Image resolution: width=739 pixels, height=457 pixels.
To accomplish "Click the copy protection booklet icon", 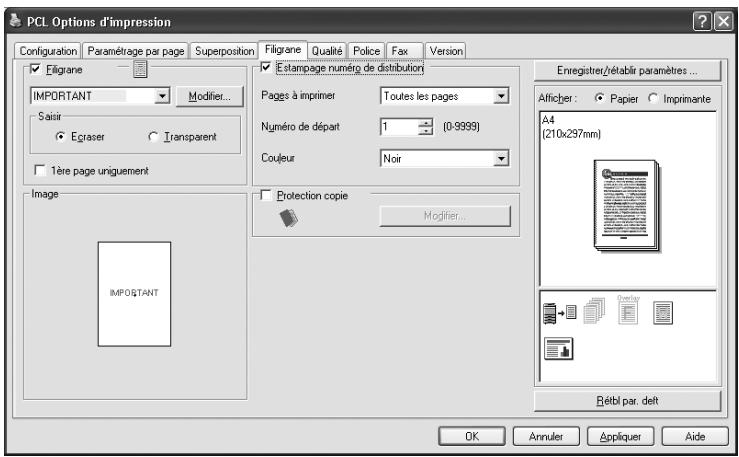I will [x=288, y=218].
